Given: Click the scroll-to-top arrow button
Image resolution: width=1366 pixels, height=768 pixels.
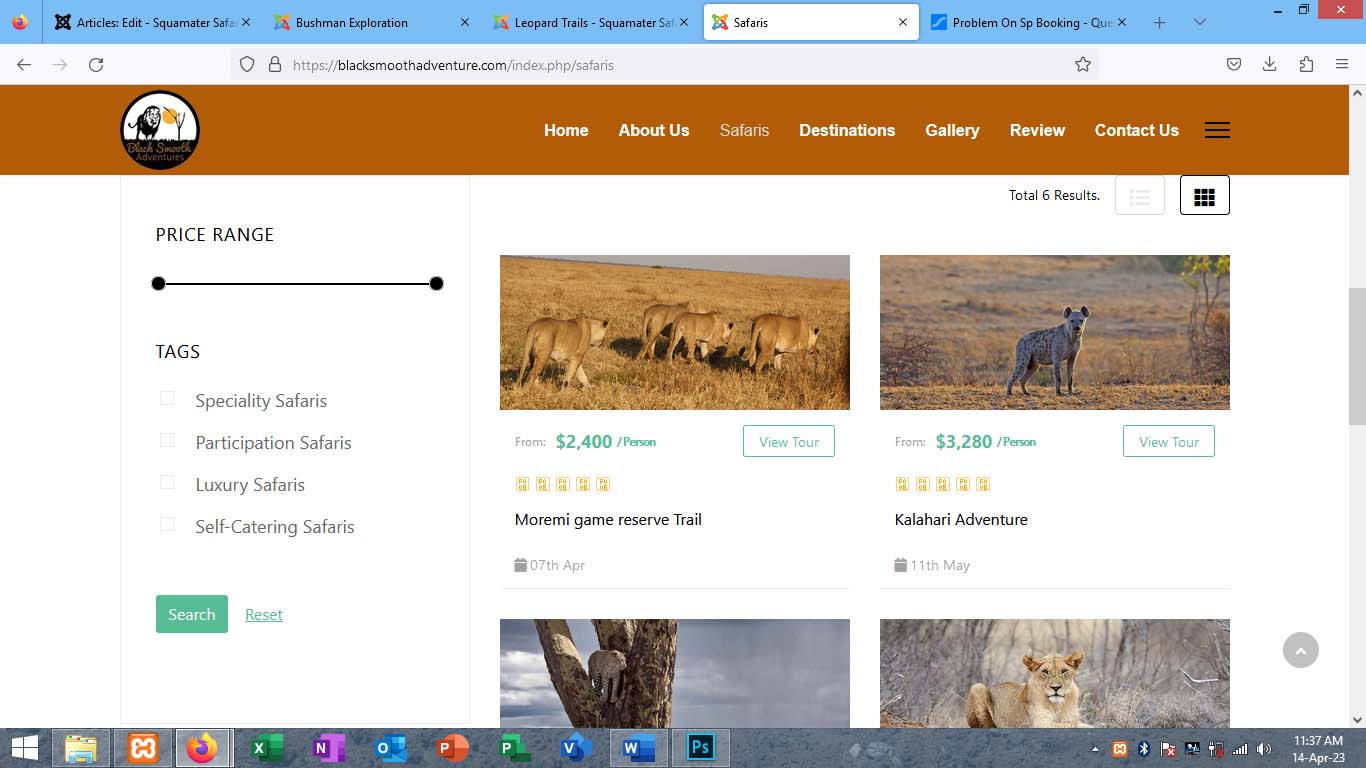Looking at the screenshot, I should (x=1300, y=651).
